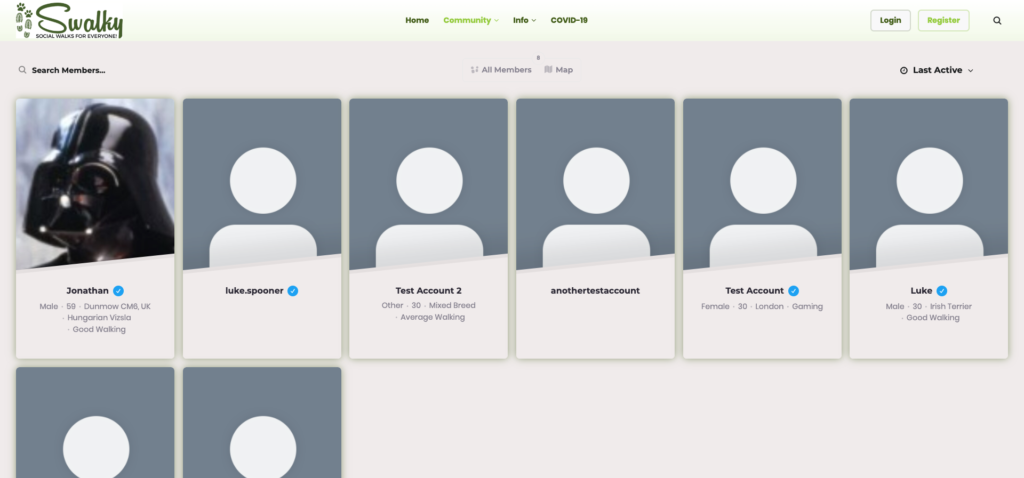1024x478 pixels.
Task: Click 'Irish Terrier' on Luke's card
Action: point(951,306)
